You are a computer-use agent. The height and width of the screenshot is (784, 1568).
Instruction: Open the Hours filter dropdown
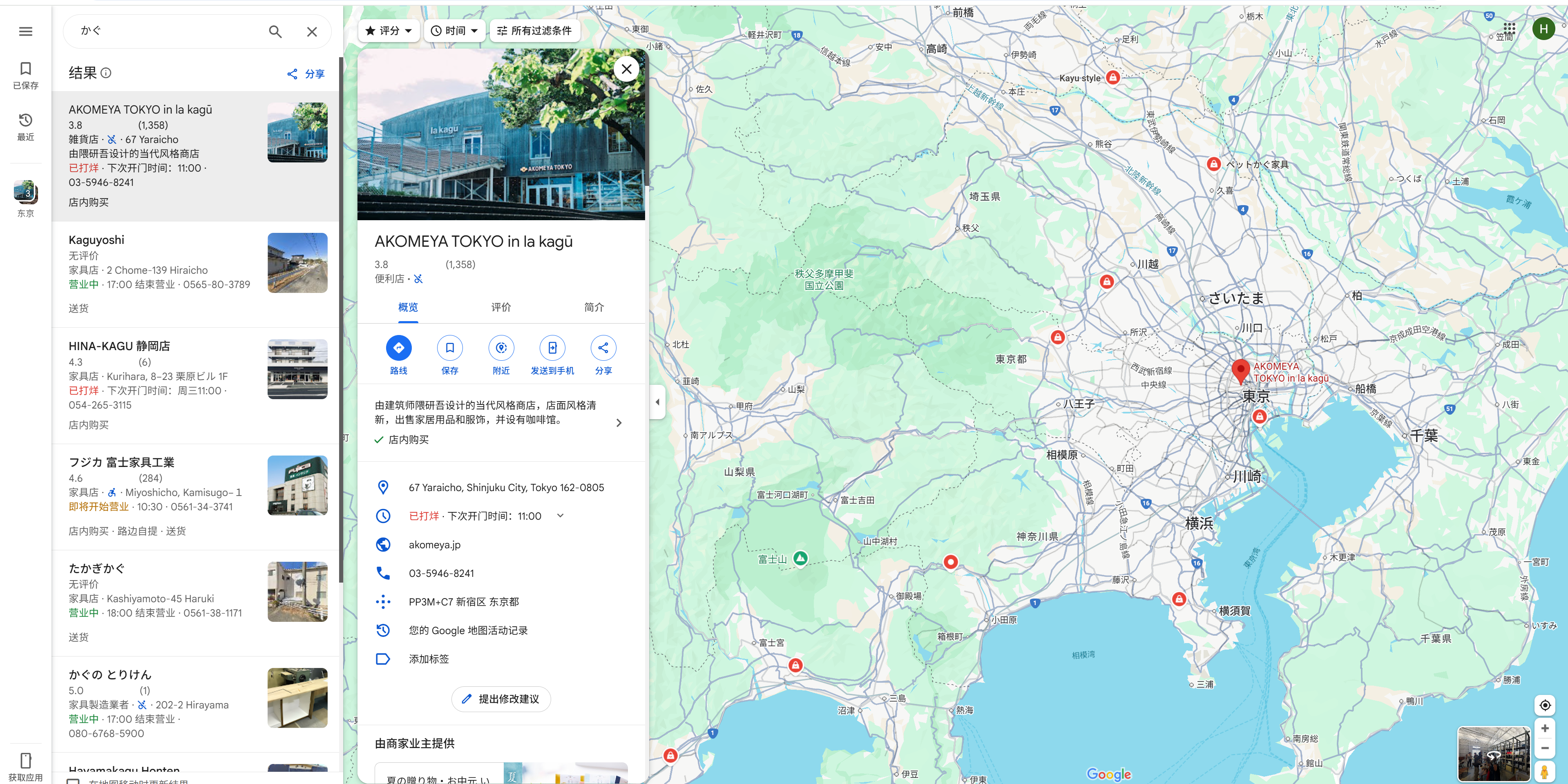[x=455, y=30]
